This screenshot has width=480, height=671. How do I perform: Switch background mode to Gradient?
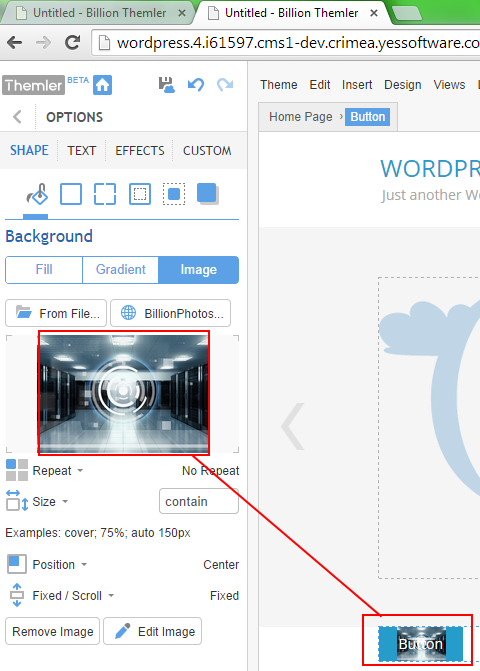pyautogui.click(x=121, y=270)
